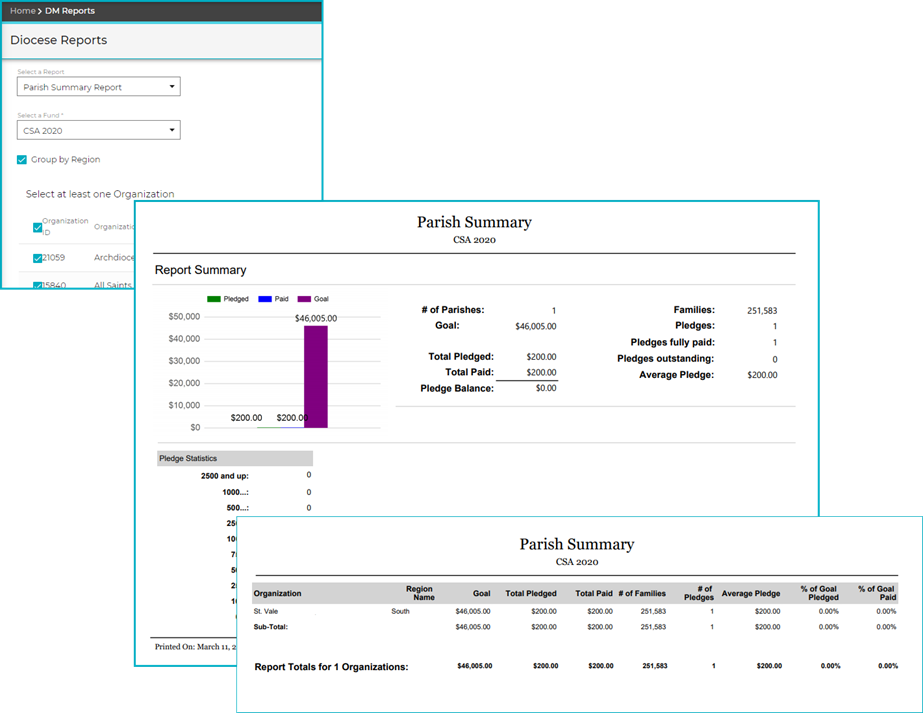Viewport: 923px width, 713px height.
Task: Select the Sub-Total row label
Action: [x=271, y=626]
